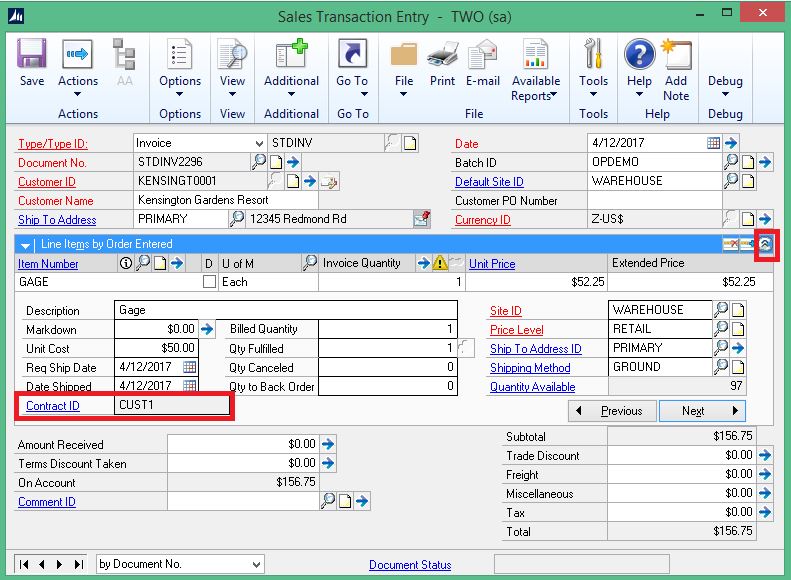Image resolution: width=791 pixels, height=580 pixels.
Task: Click the Print icon
Action: 442,54
